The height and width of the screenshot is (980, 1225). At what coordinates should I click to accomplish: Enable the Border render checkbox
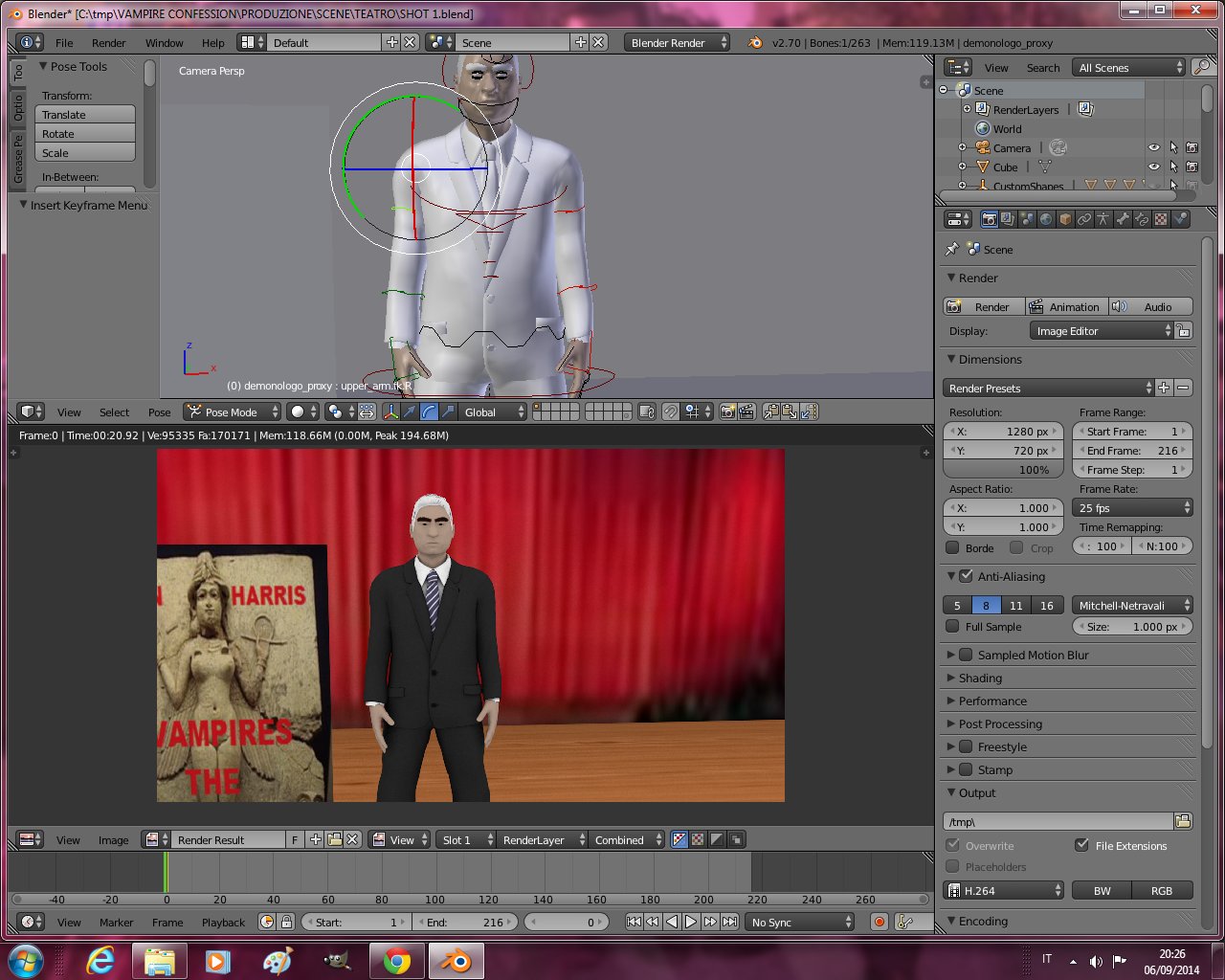coord(952,547)
